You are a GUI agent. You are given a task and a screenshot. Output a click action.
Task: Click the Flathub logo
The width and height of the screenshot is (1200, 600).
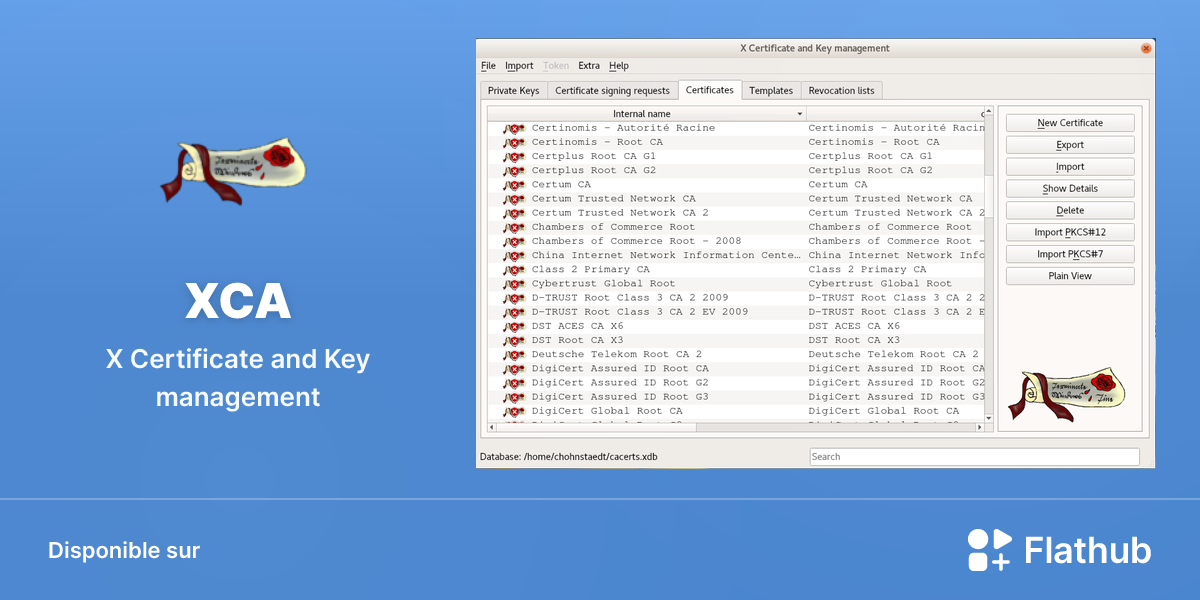[x=1059, y=550]
